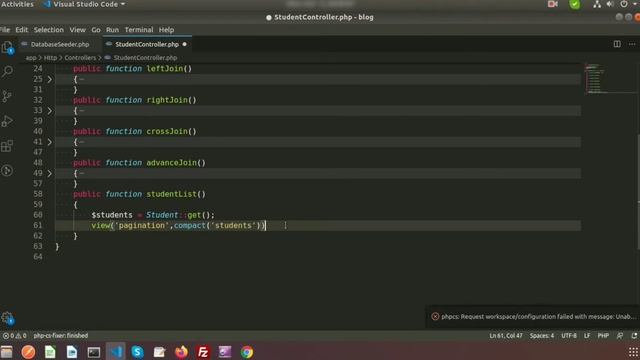Open the green check tray indicator
This screenshot has height=360, width=640.
(575, 4)
